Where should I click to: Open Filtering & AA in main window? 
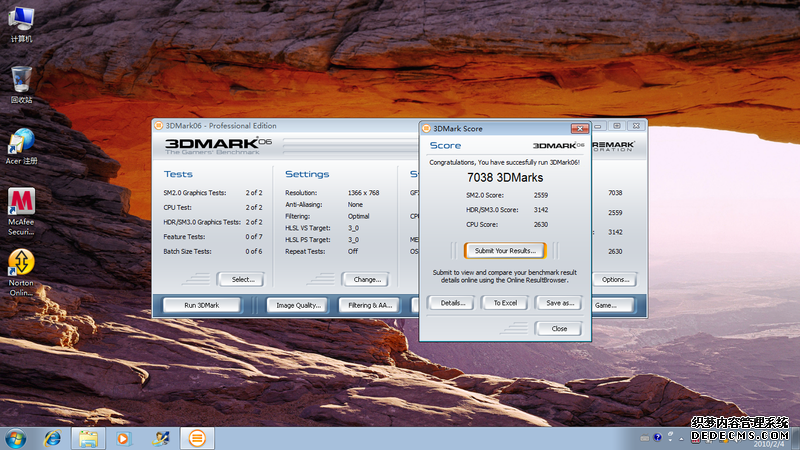[x=370, y=305]
